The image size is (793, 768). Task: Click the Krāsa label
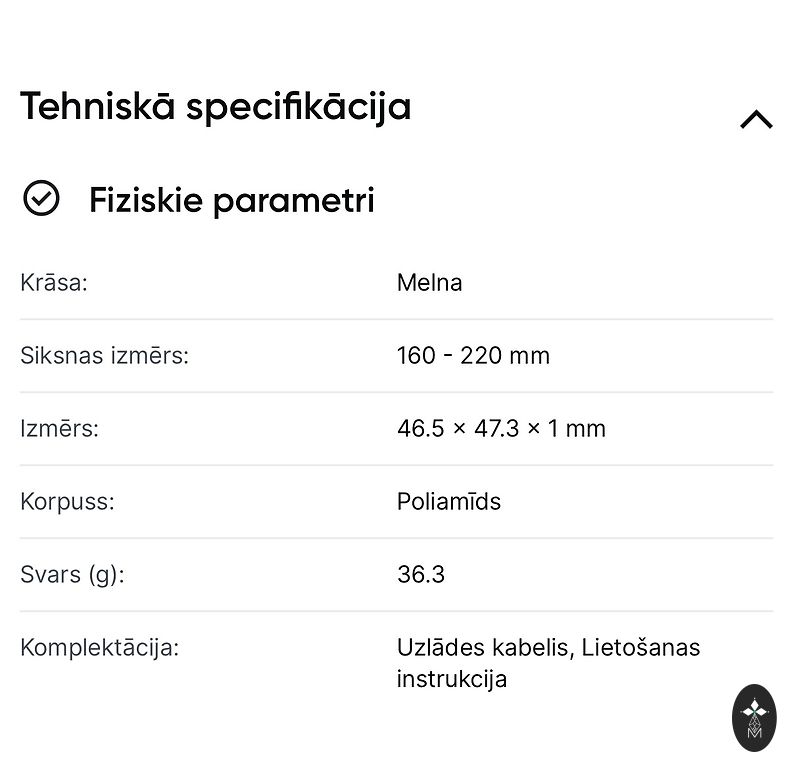click(54, 282)
